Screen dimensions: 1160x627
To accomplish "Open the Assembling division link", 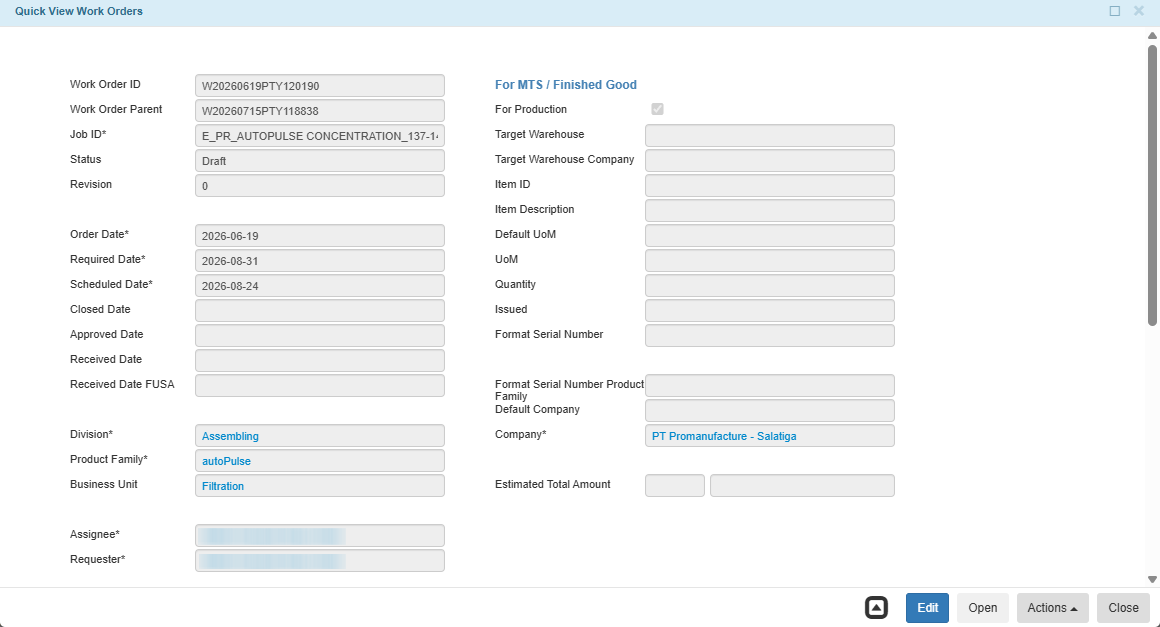I will click(x=230, y=436).
